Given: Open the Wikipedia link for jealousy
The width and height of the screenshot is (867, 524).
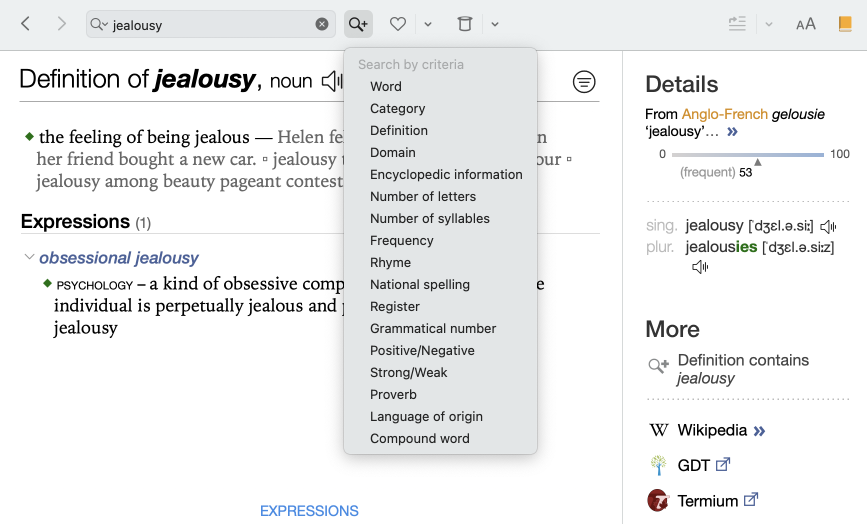Looking at the screenshot, I should pyautogui.click(x=711, y=431).
